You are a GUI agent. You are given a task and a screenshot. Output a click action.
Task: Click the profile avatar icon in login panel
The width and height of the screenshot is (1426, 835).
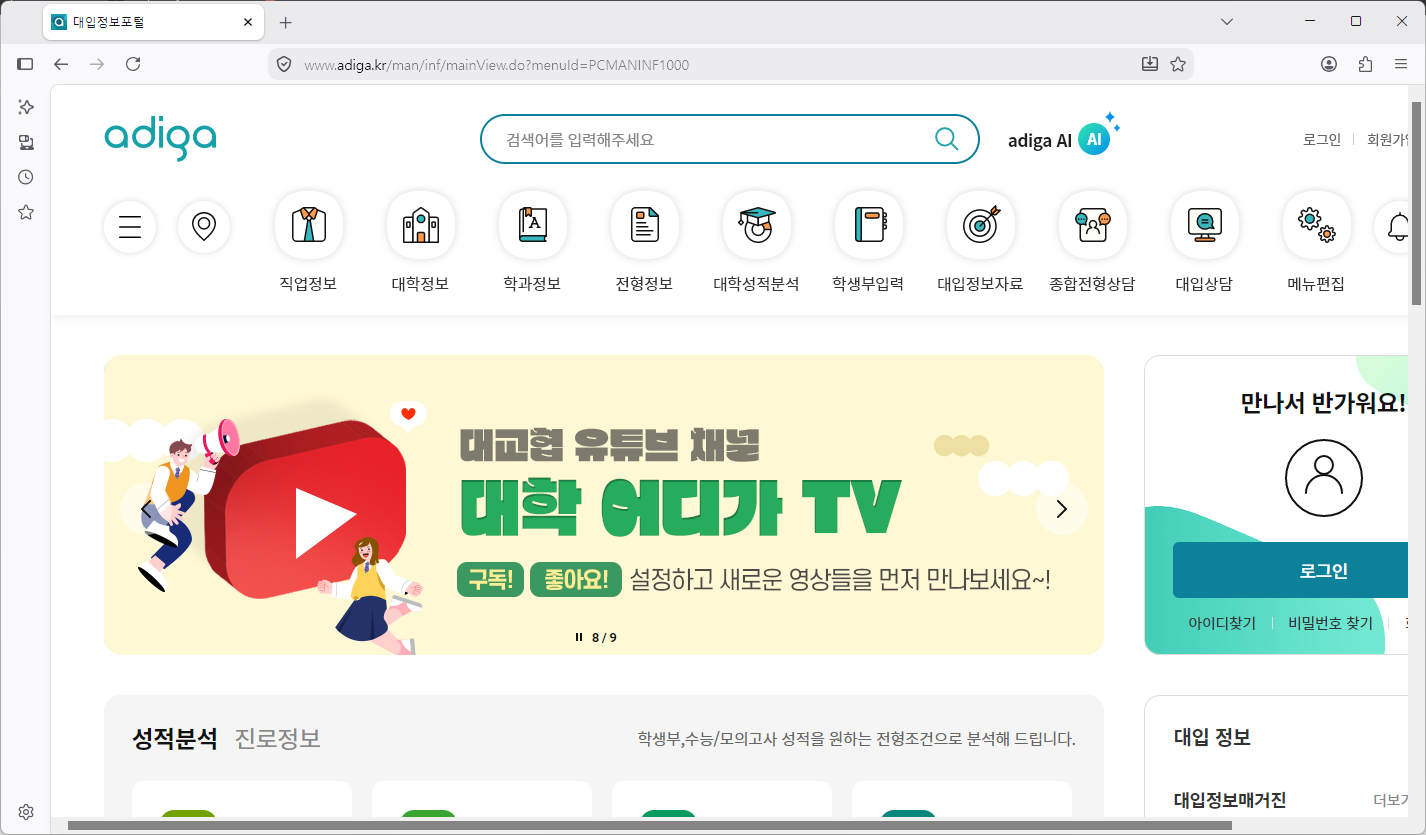[x=1324, y=478]
